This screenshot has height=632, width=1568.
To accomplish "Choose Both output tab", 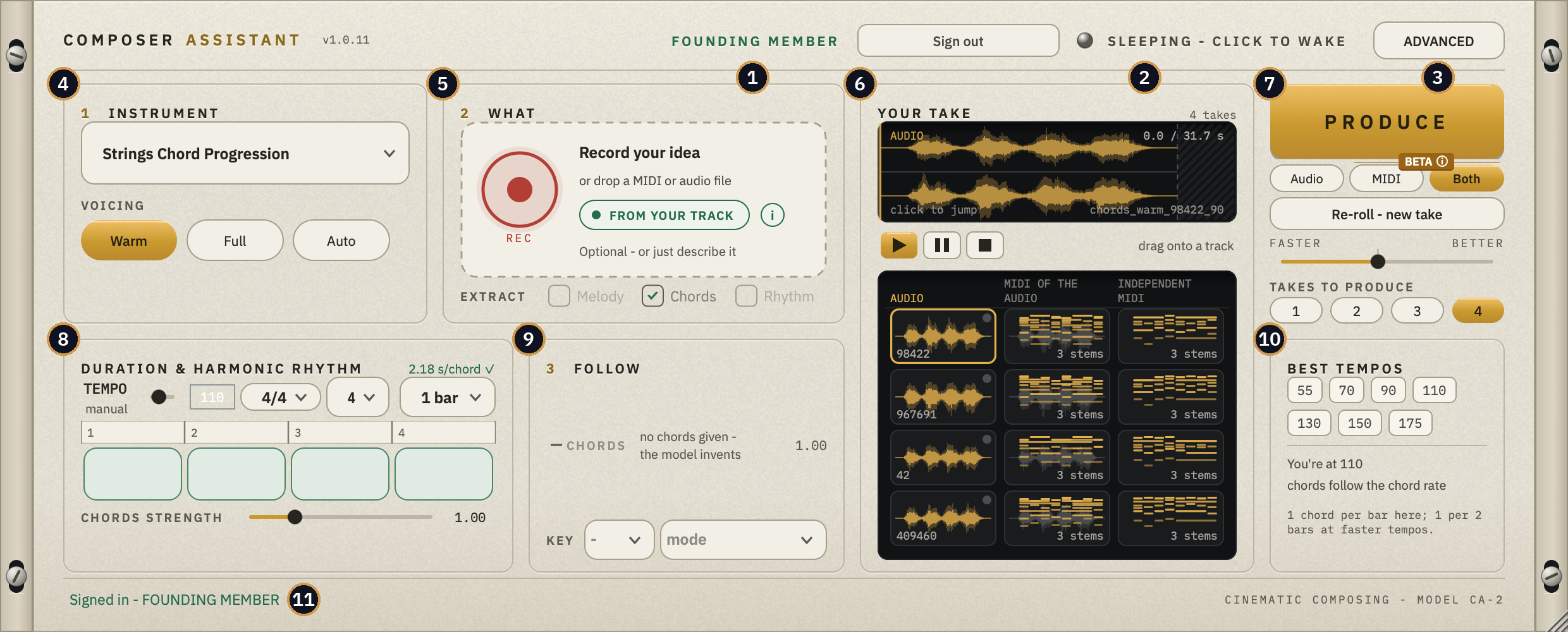I will pyautogui.click(x=1467, y=179).
